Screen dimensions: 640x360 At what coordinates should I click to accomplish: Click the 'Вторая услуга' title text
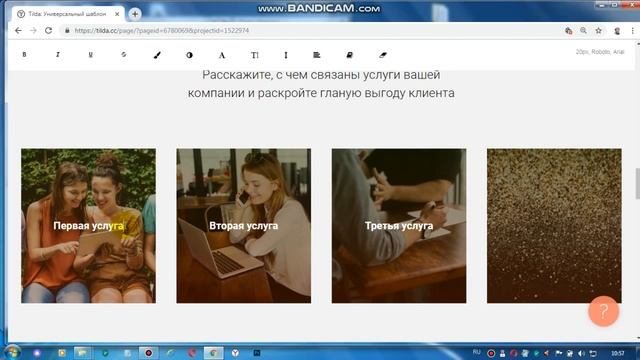coord(244,226)
